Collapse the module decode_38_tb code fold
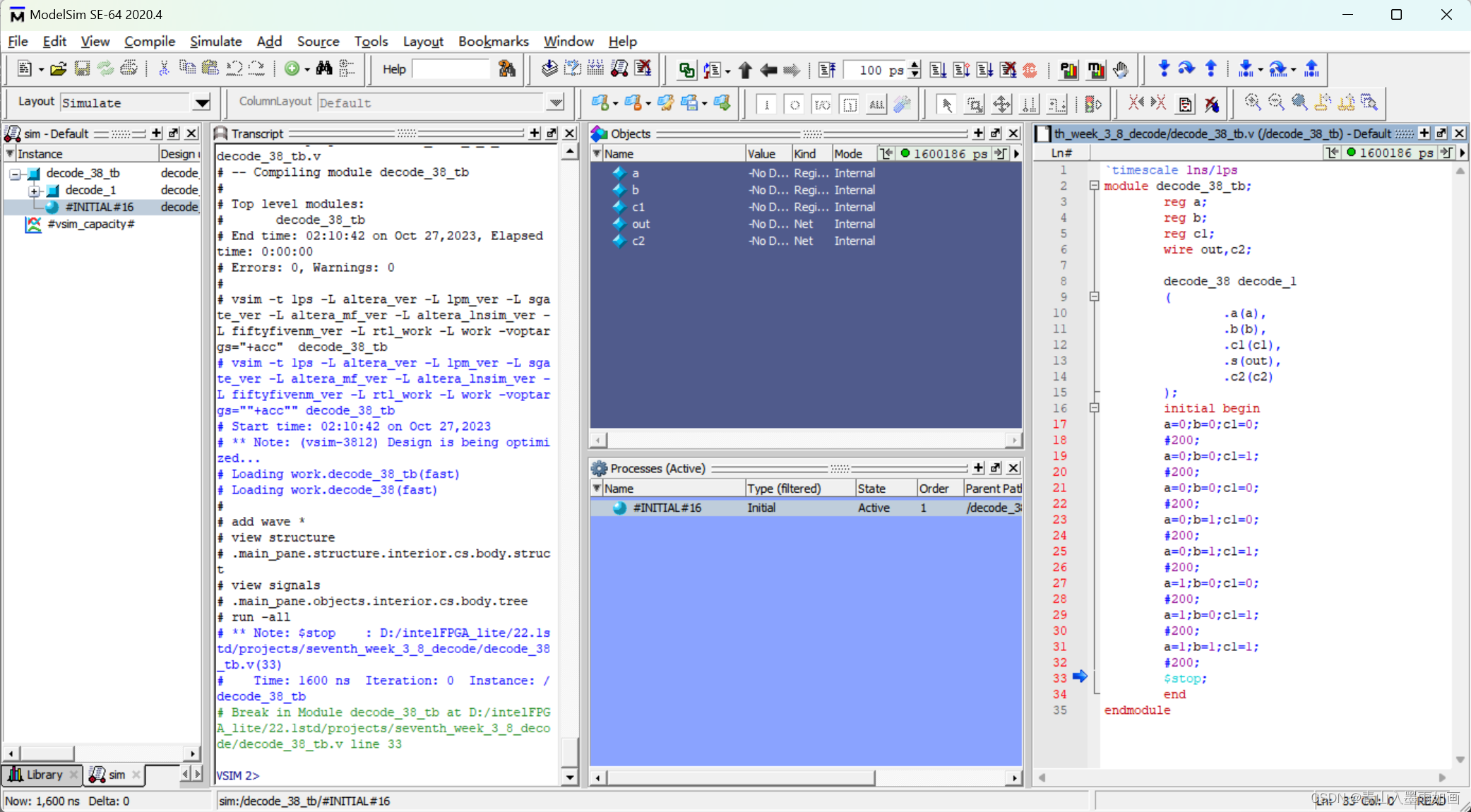The height and width of the screenshot is (812, 1471). [1095, 186]
